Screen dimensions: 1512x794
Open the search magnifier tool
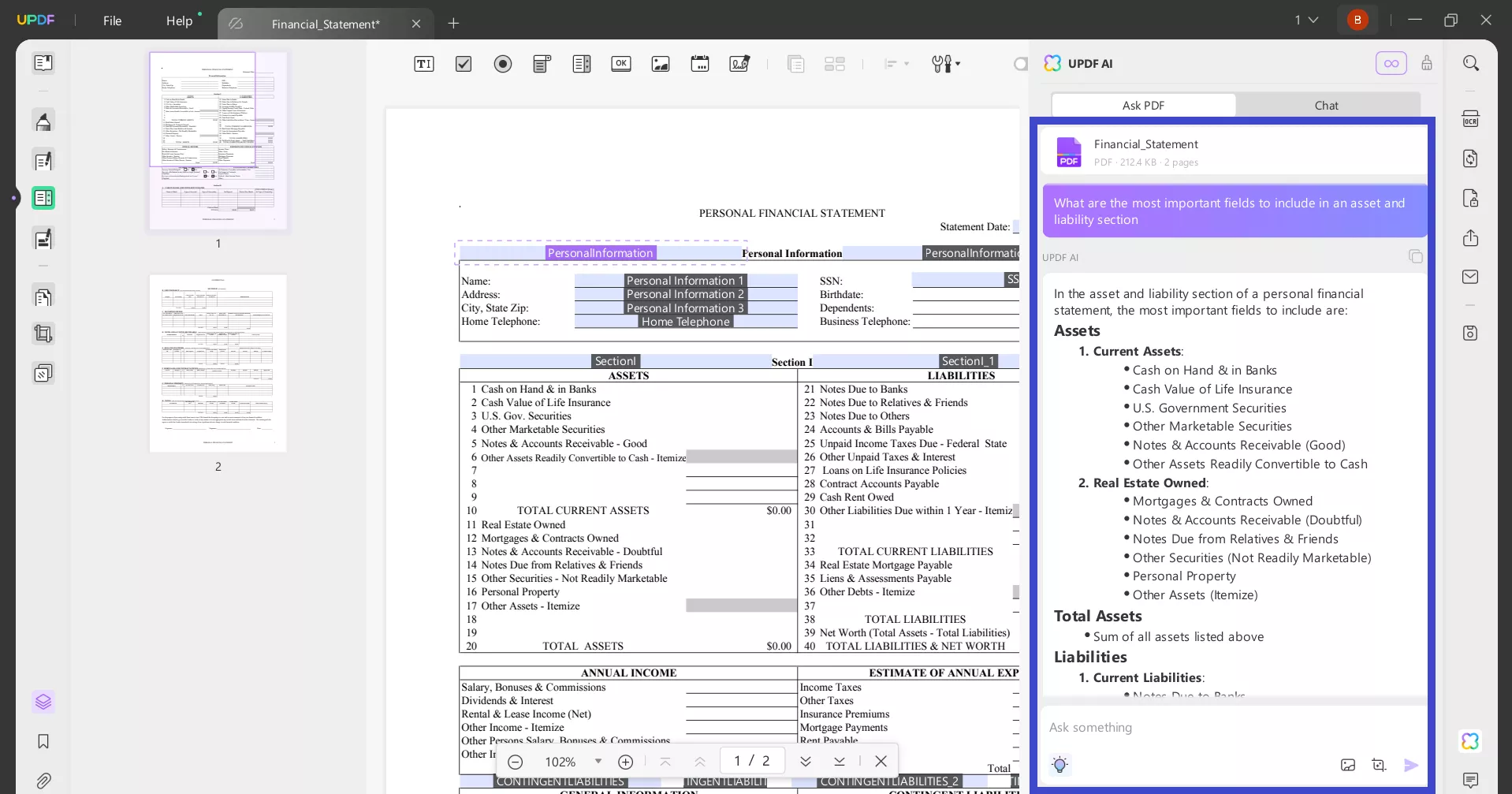[x=1470, y=63]
